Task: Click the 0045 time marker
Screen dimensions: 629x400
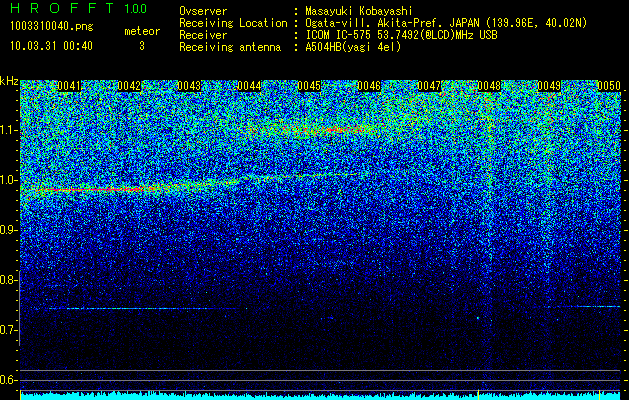Action: [309, 86]
